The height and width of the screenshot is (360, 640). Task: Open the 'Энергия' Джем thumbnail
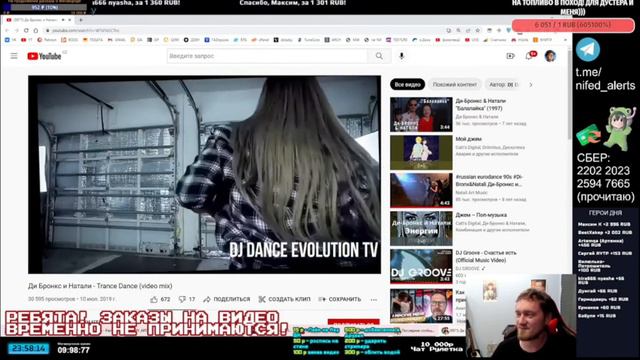[x=421, y=229]
